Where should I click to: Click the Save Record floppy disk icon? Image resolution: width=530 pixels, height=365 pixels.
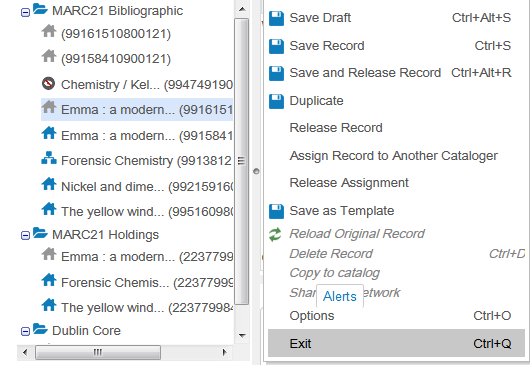pos(276,46)
